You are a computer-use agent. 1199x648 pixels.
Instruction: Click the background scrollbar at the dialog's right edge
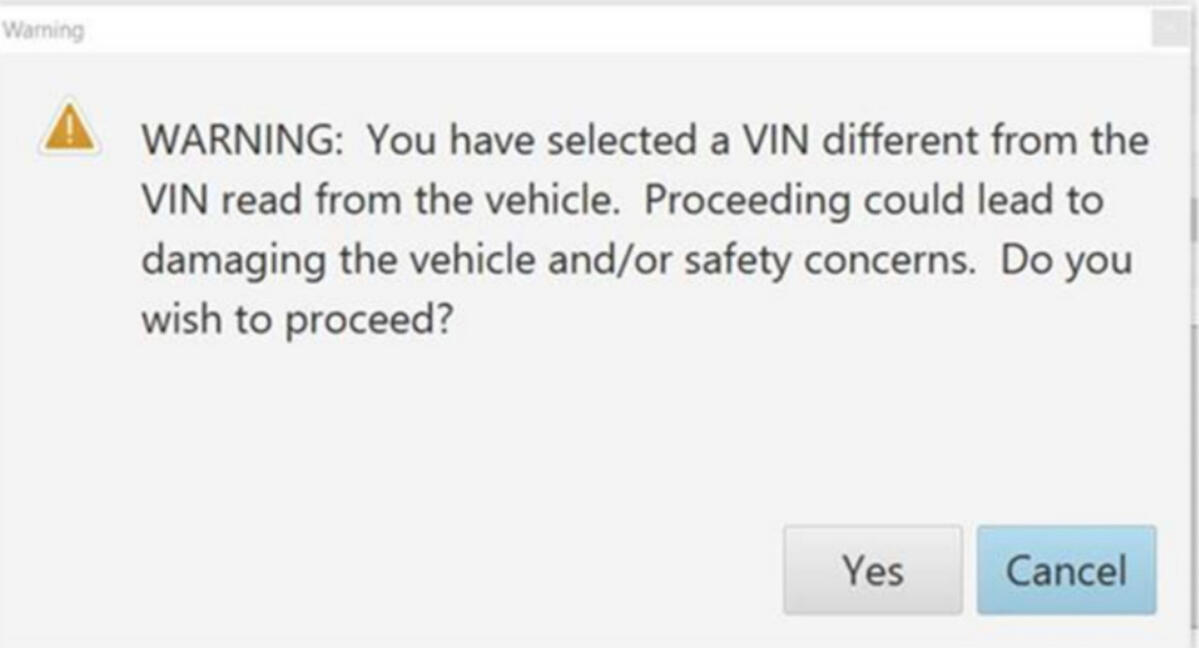1192,220
